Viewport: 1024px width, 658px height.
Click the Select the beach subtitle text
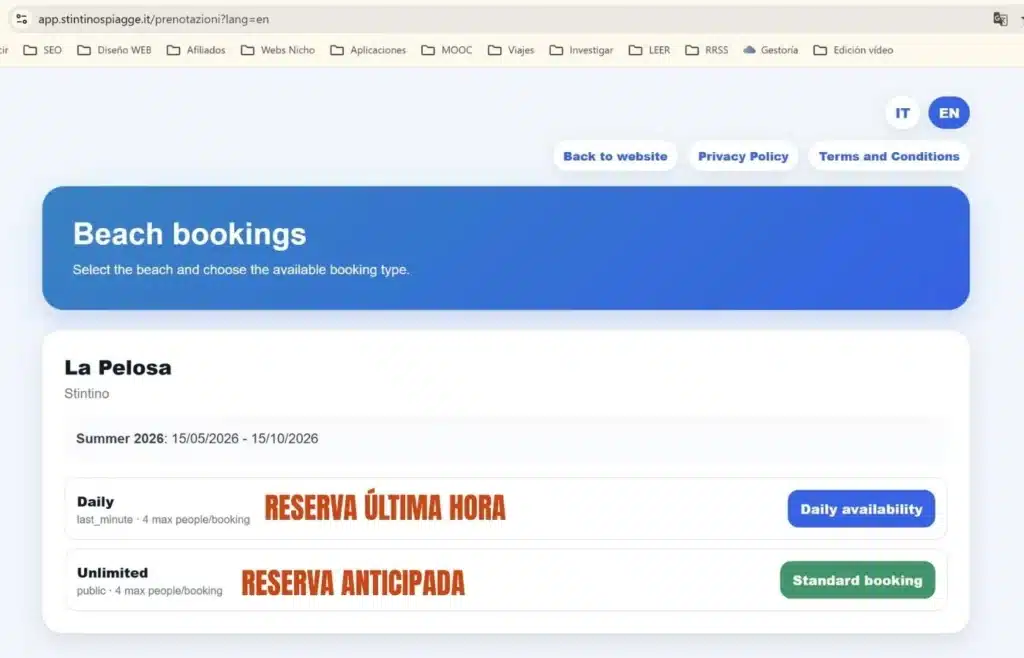coord(241,270)
